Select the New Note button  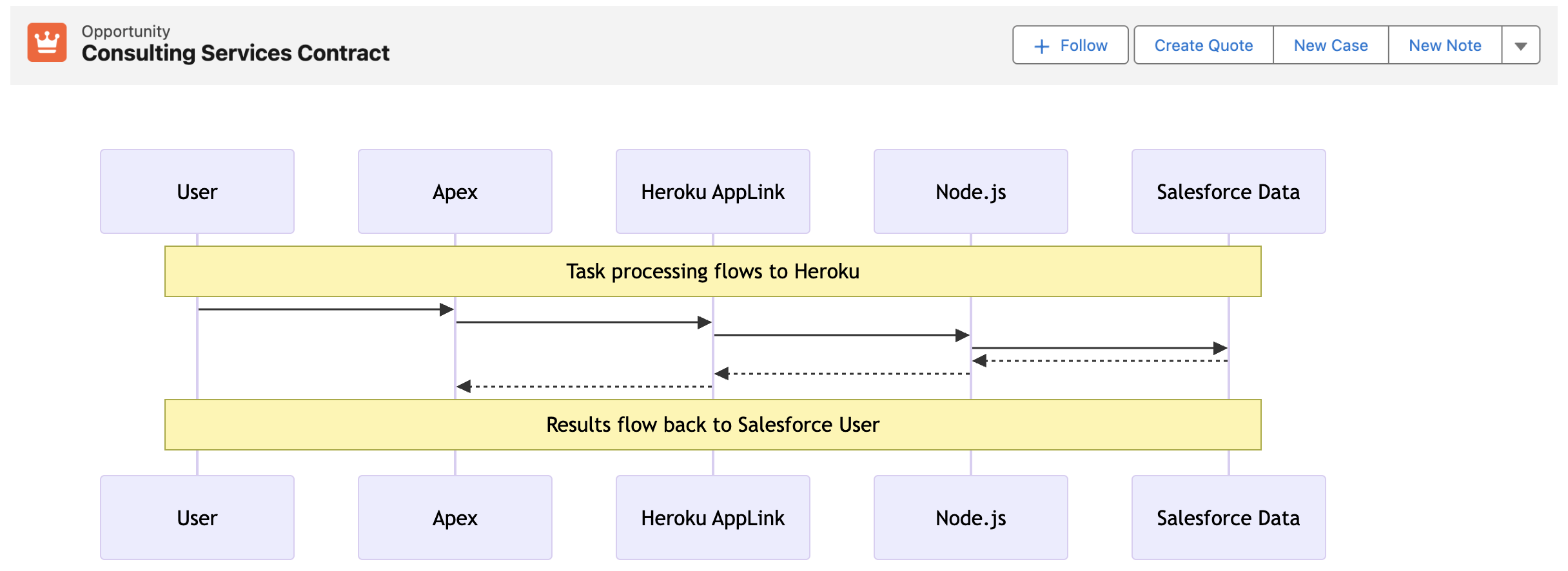1444,46
